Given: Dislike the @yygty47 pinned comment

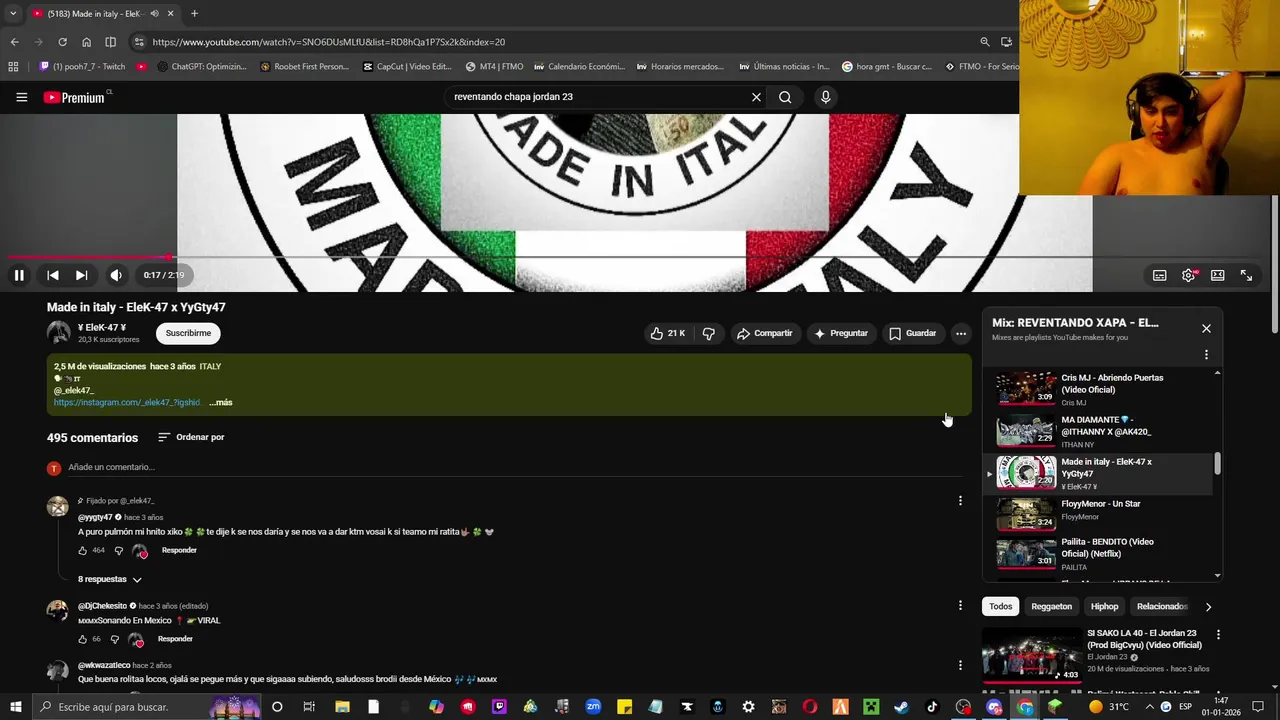Looking at the screenshot, I should 118,550.
